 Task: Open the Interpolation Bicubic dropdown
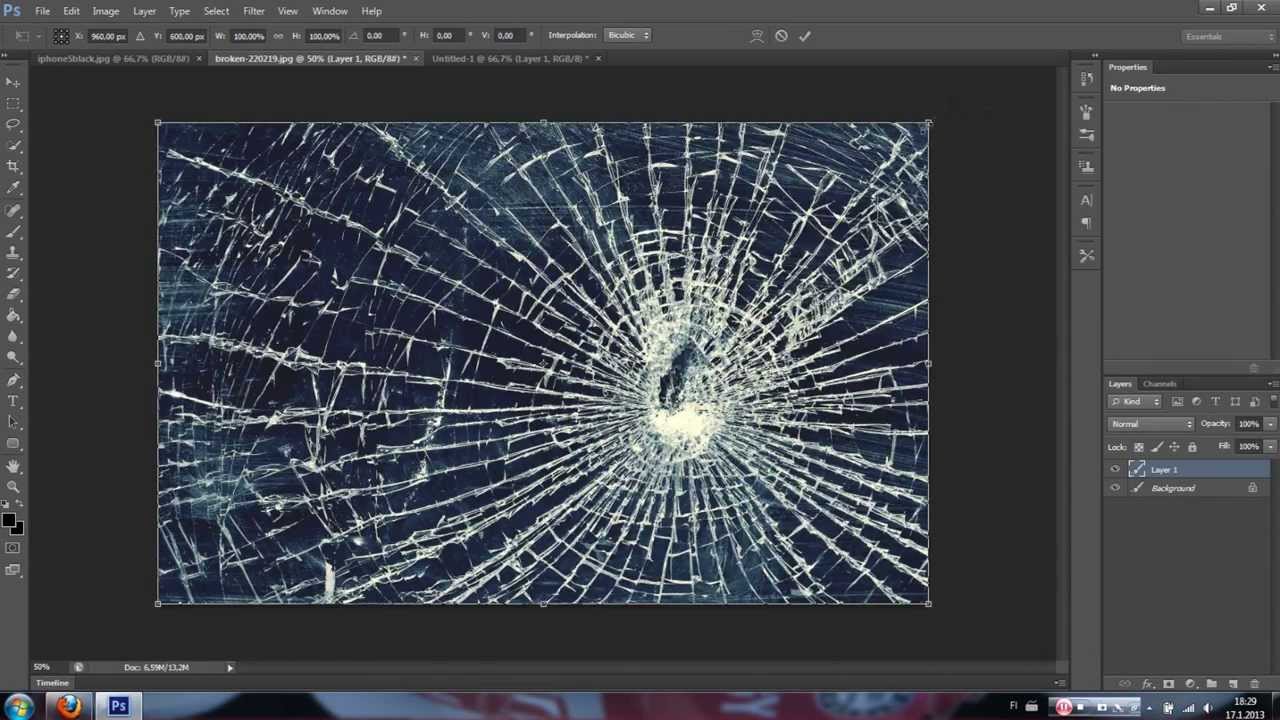click(629, 36)
